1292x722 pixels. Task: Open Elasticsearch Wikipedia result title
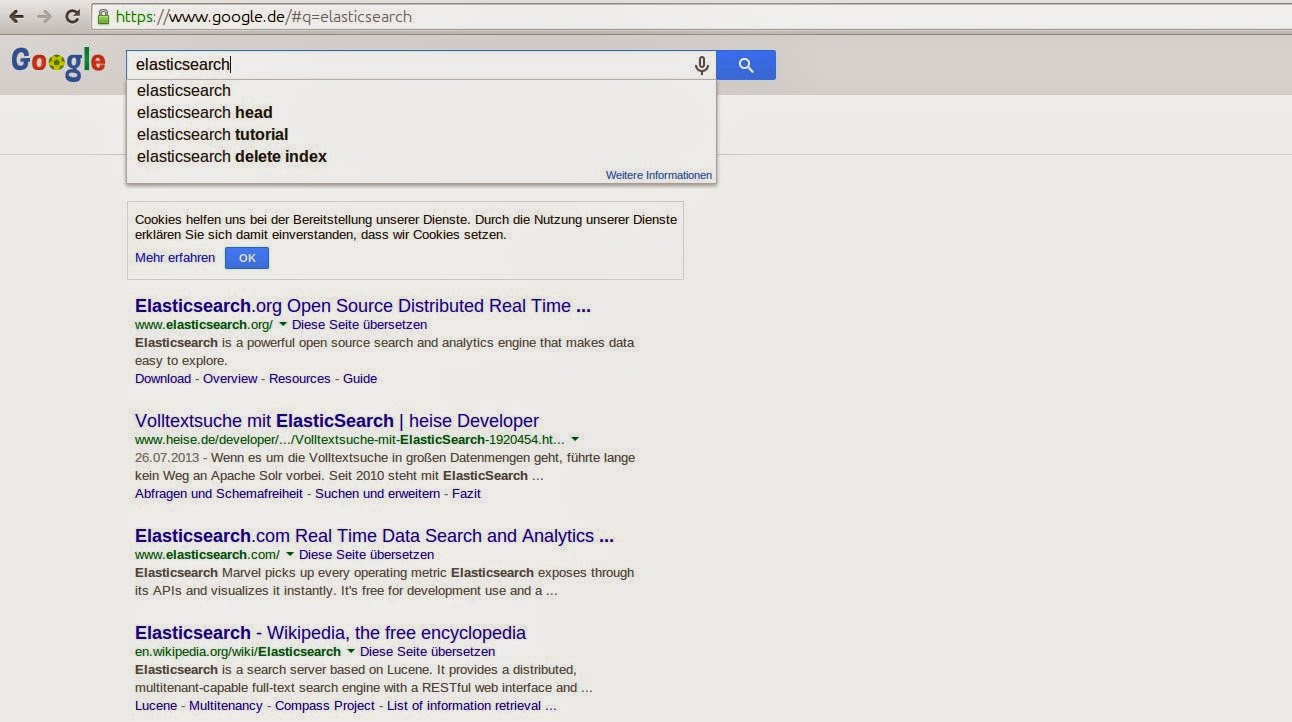[x=330, y=633]
